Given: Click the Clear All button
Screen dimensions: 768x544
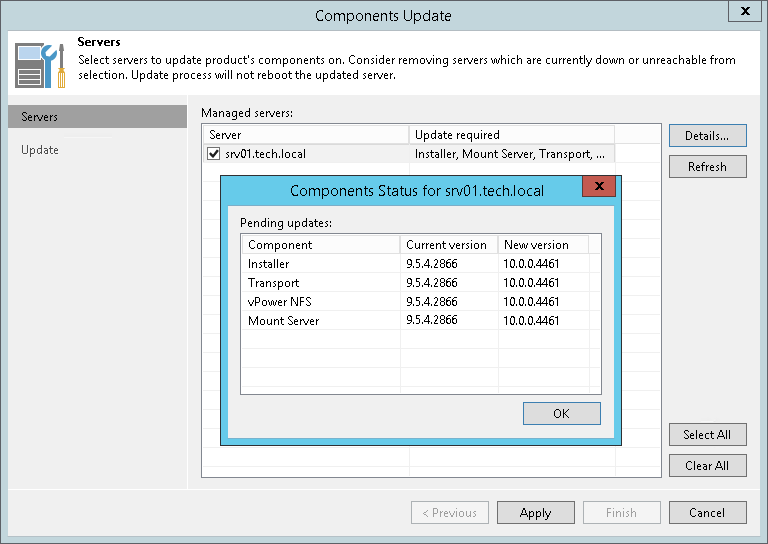Looking at the screenshot, I should click(x=707, y=465).
